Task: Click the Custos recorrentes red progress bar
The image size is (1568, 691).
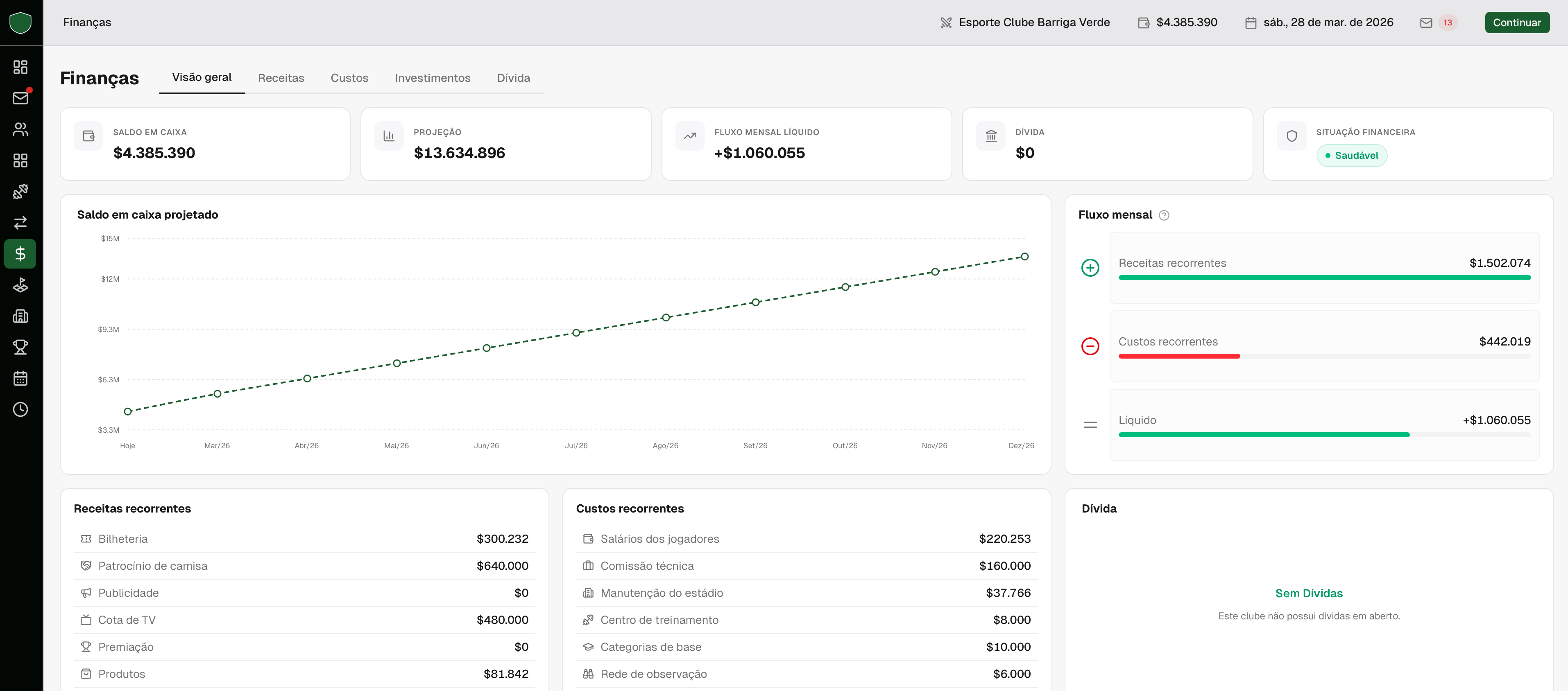Action: [1178, 357]
